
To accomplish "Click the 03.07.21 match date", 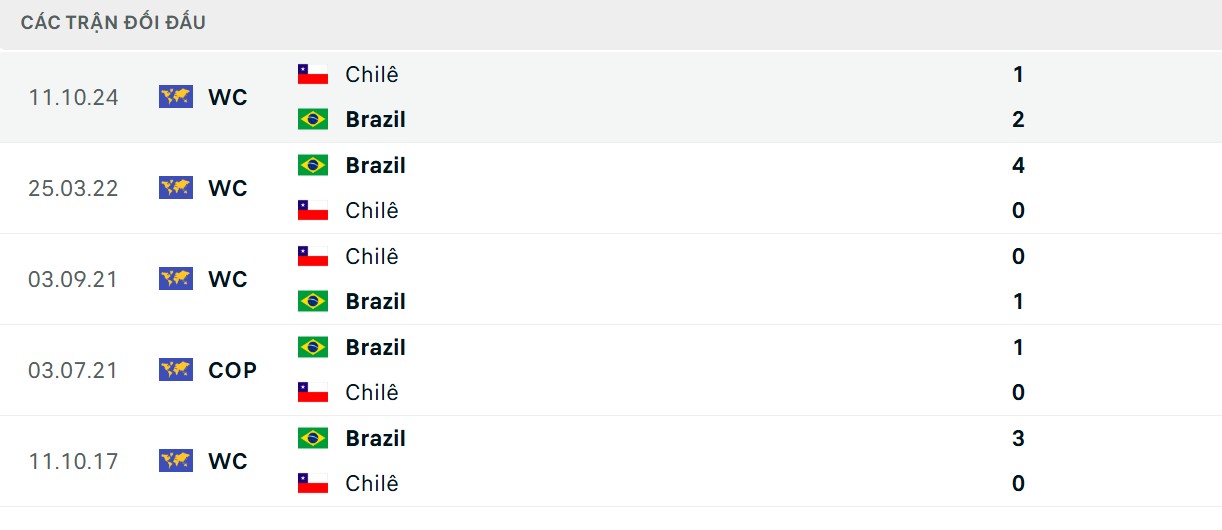I will coord(74,370).
